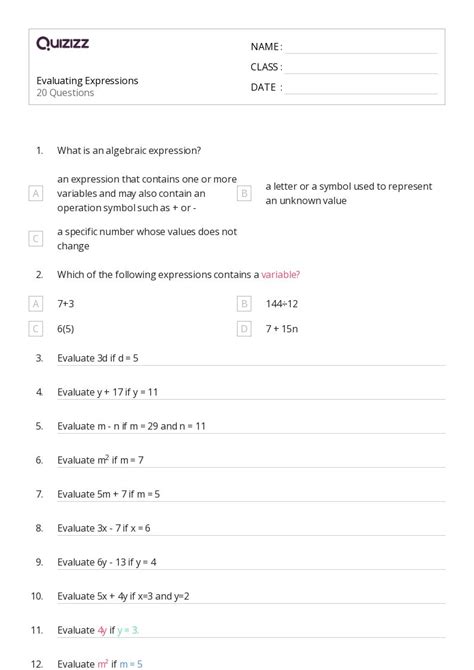
Task: Check option C for question 1
Action: (36, 238)
